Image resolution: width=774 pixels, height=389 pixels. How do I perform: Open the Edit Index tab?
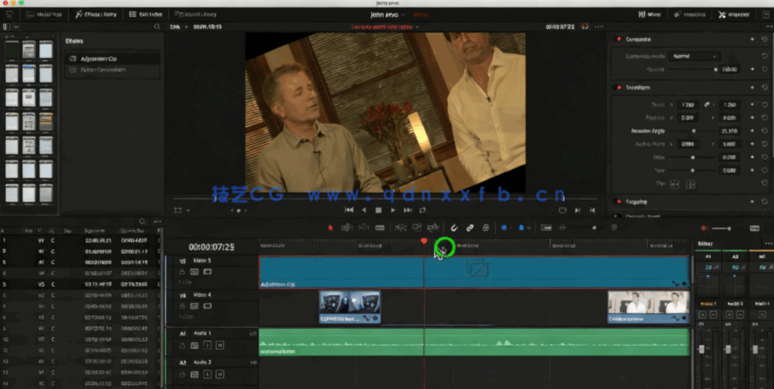pos(146,14)
